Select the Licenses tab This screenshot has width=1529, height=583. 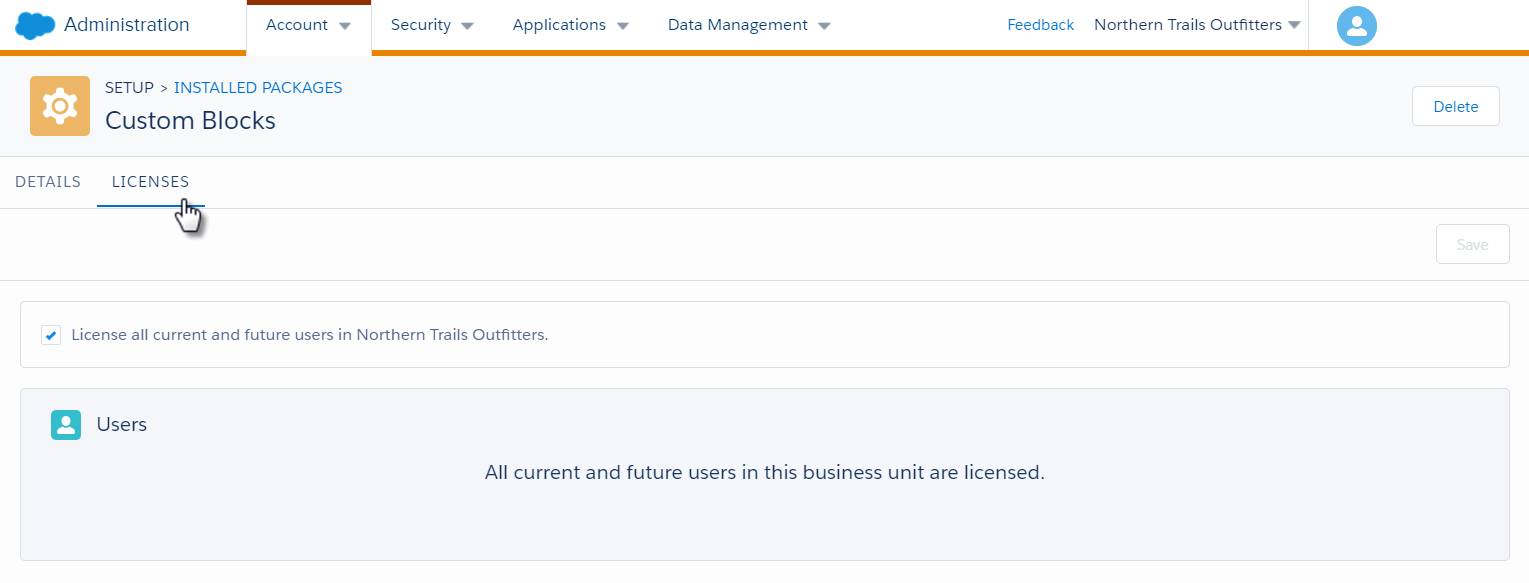150,182
